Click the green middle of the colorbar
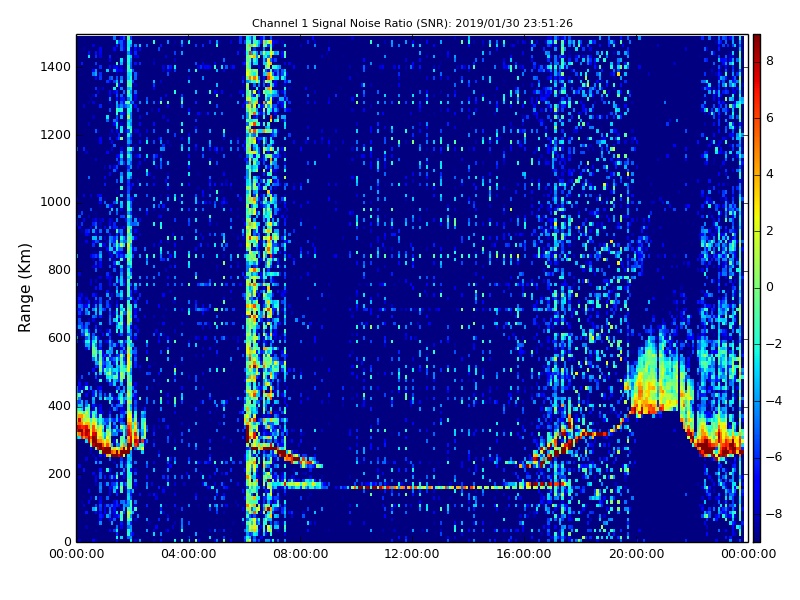 click(x=757, y=288)
